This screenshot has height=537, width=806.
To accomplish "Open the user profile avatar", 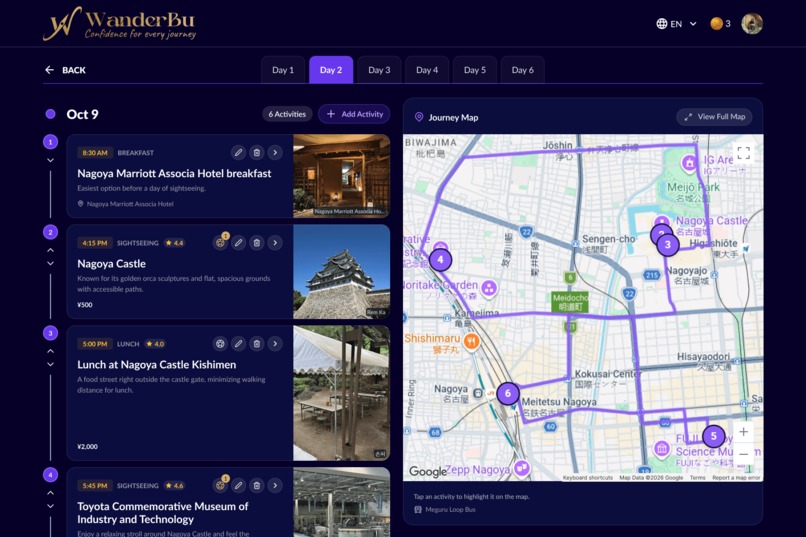I will pos(752,24).
